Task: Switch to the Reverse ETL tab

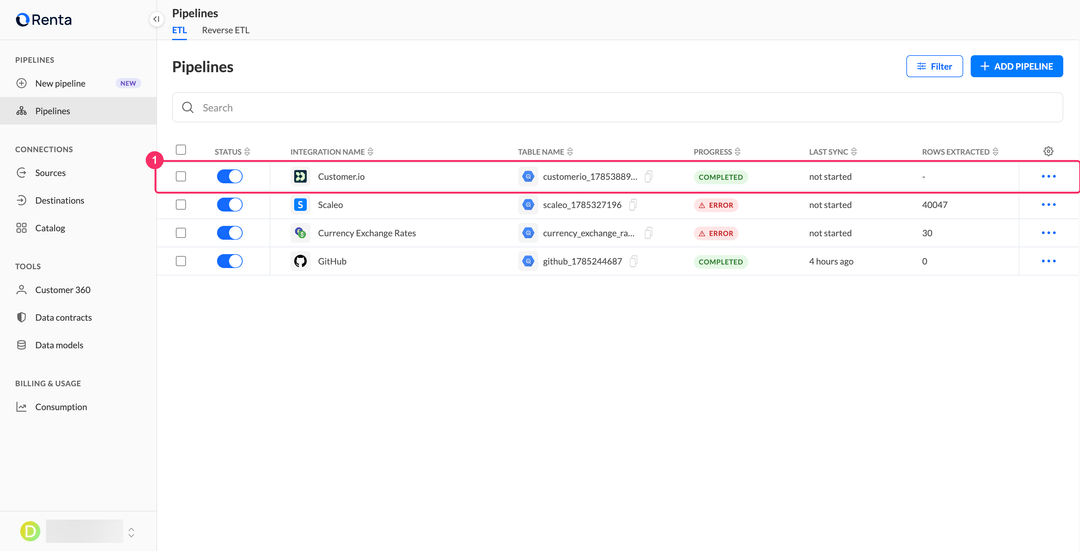Action: click(225, 30)
